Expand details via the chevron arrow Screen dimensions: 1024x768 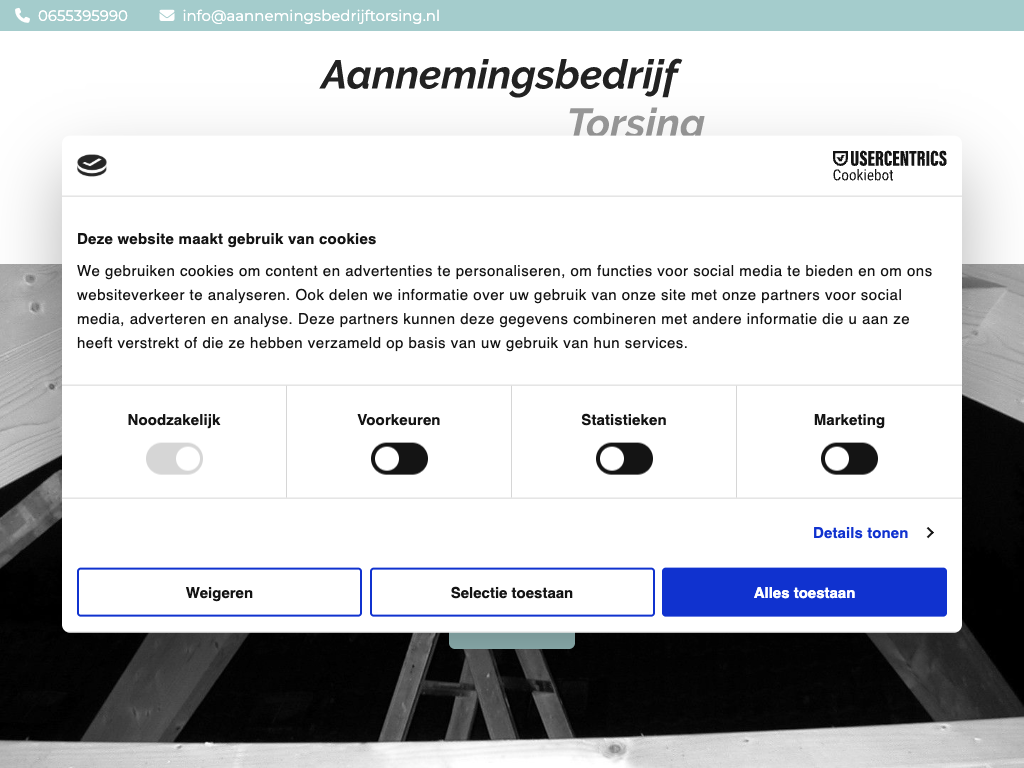(x=930, y=533)
